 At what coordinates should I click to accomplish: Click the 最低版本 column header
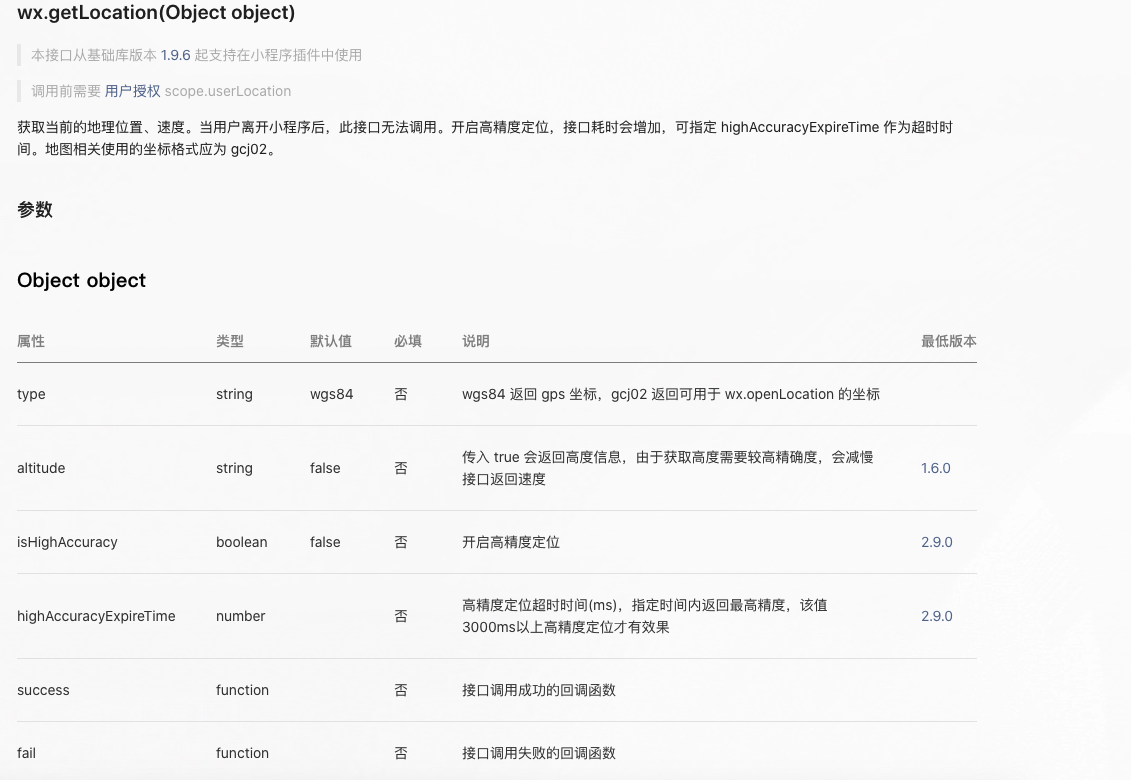pos(948,341)
